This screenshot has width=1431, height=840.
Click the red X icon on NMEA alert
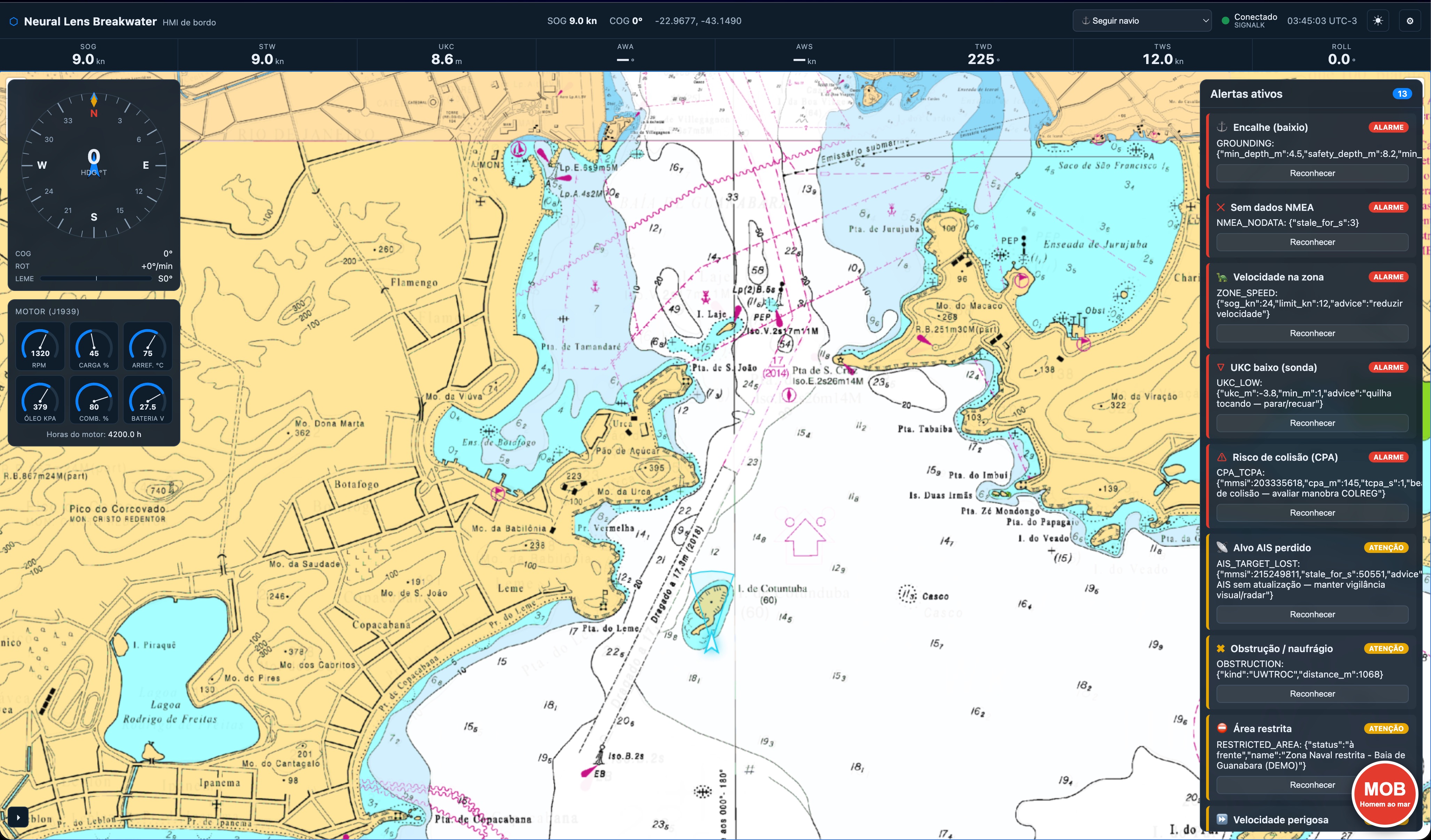1221,207
